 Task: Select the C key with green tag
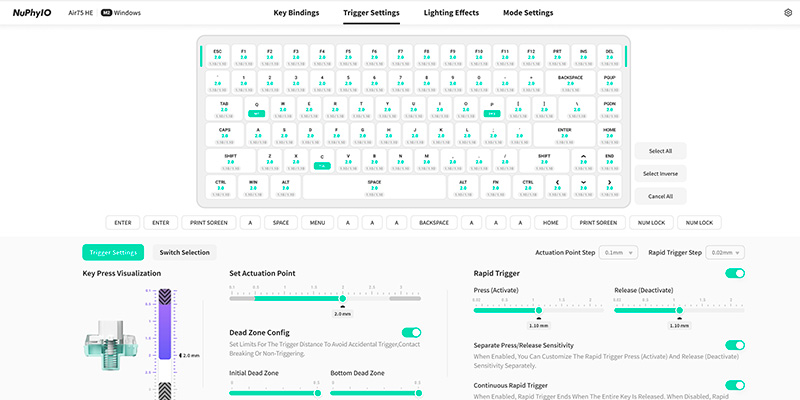322,161
